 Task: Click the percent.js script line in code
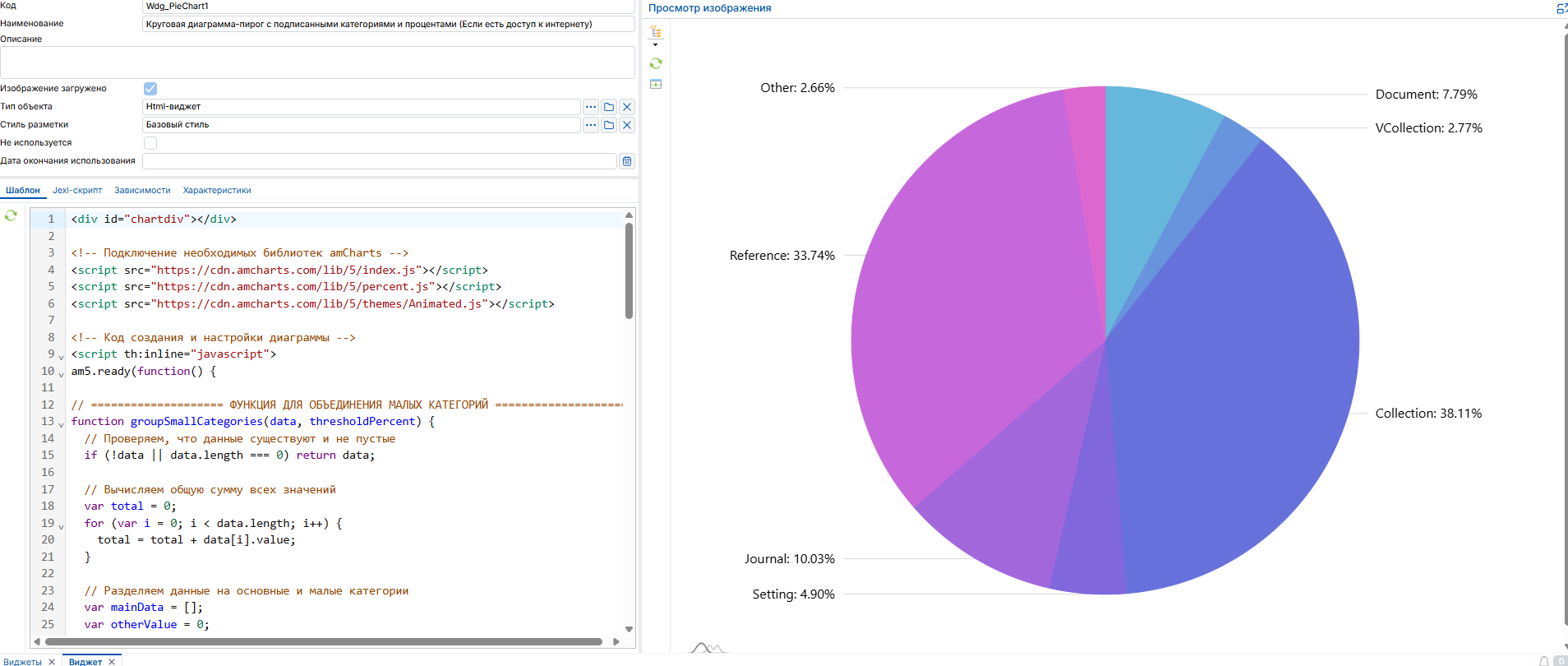tap(286, 287)
